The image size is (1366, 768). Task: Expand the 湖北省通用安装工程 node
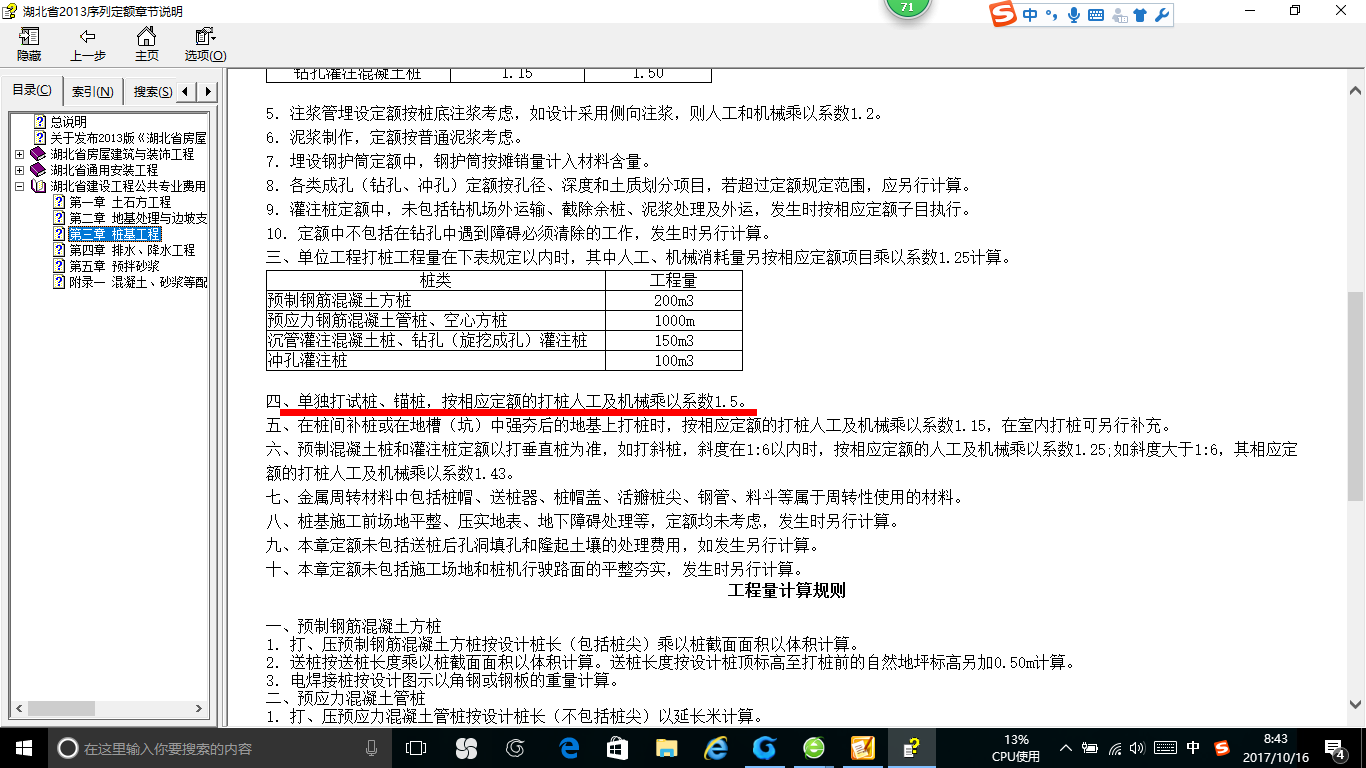pos(20,170)
